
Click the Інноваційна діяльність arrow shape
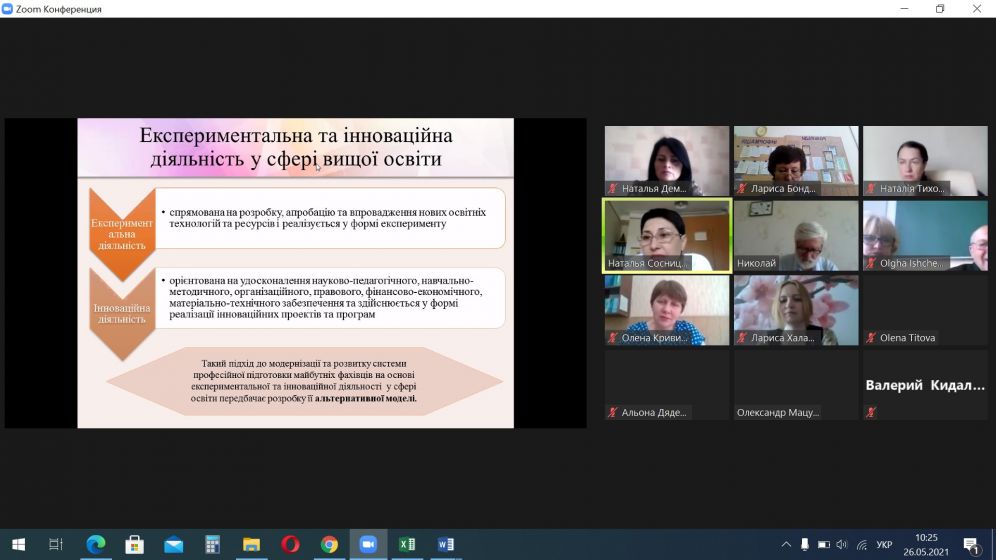tap(122, 314)
